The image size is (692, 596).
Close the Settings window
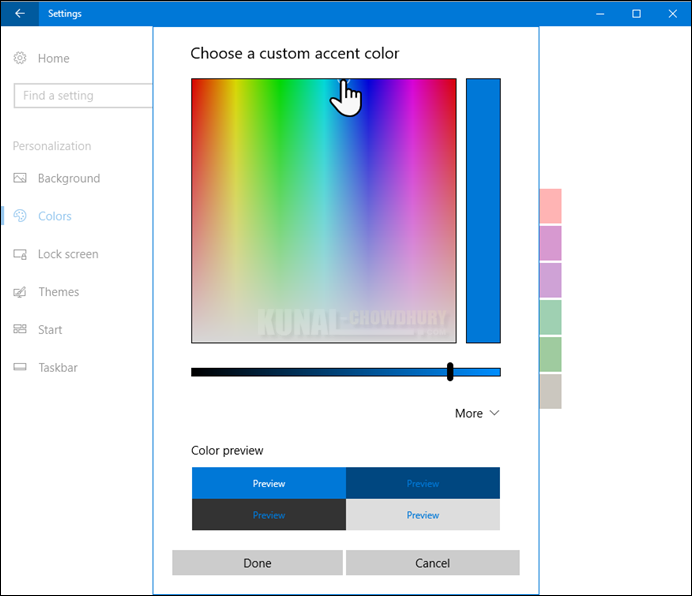coord(672,14)
